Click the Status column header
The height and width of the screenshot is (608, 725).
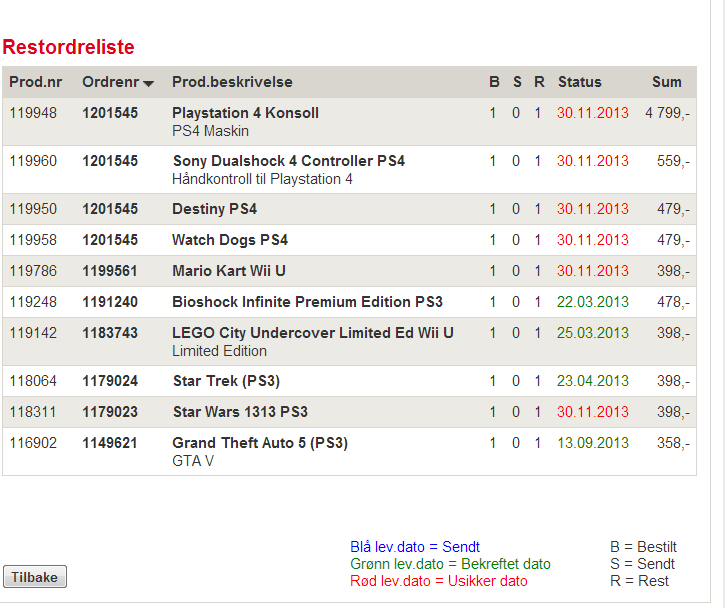579,82
